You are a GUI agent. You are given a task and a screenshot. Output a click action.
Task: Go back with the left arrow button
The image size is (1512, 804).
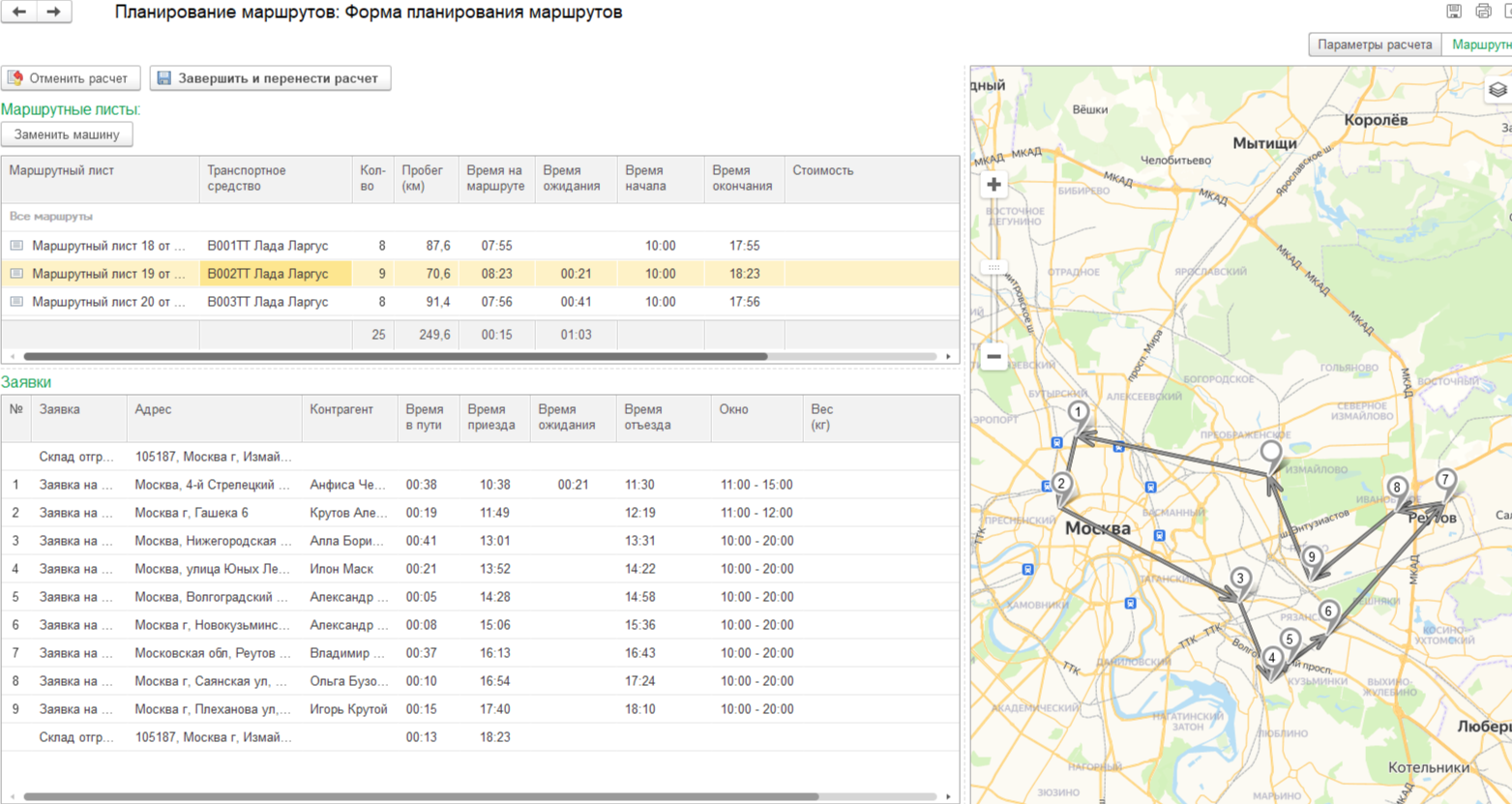19,12
